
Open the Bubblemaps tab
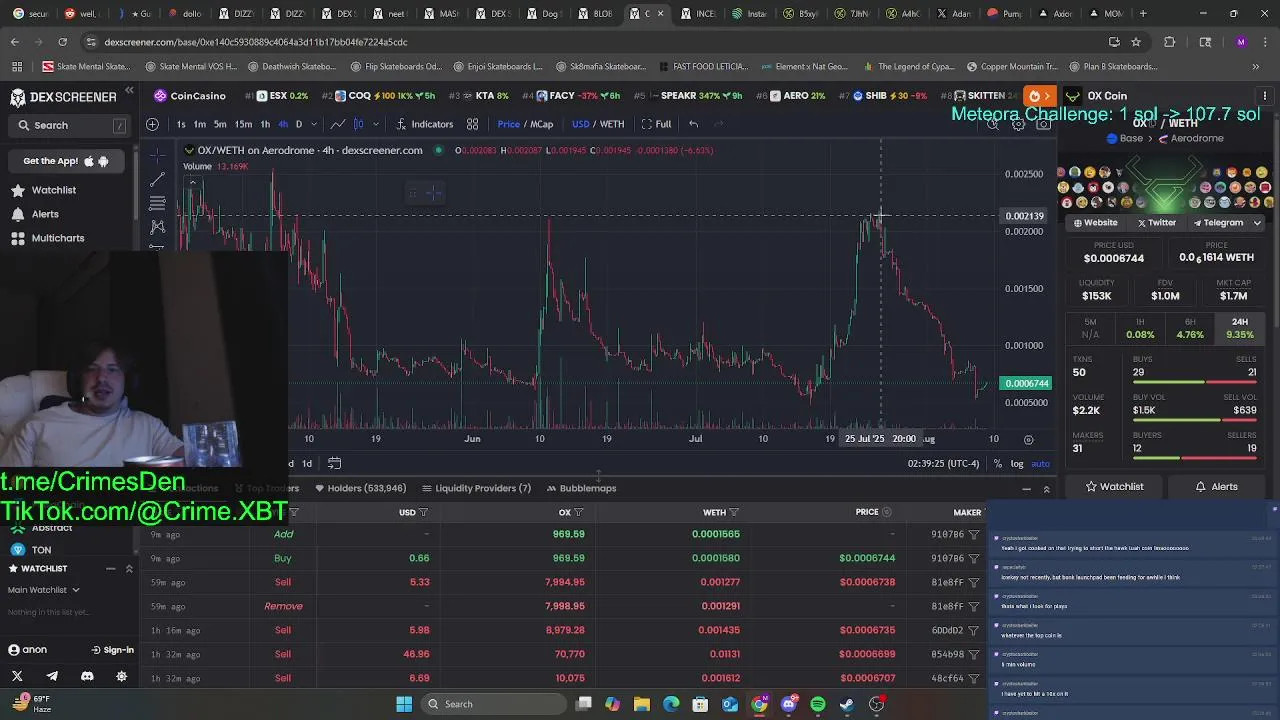(x=582, y=488)
